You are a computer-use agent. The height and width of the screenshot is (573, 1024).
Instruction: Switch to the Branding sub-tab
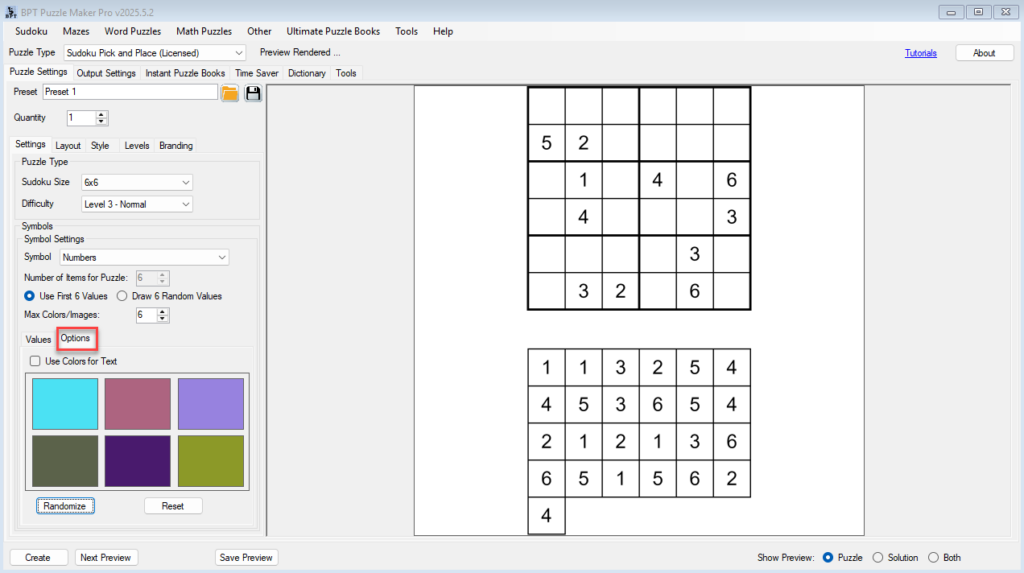[176, 146]
